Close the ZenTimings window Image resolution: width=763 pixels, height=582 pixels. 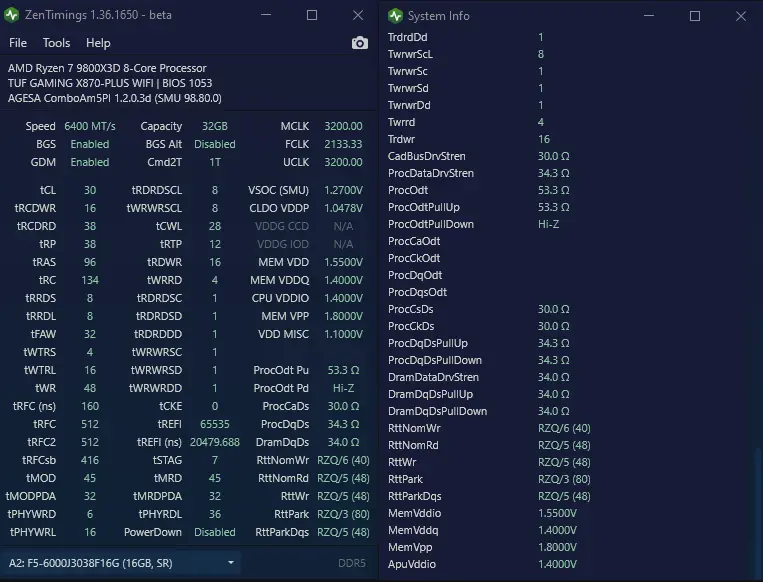click(358, 15)
